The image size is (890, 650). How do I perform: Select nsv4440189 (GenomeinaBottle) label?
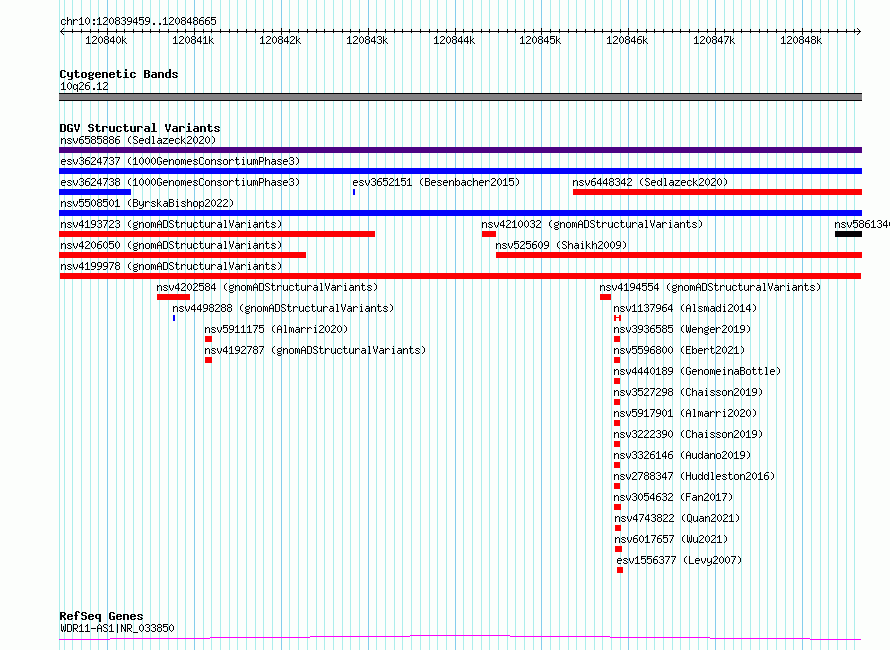point(697,371)
